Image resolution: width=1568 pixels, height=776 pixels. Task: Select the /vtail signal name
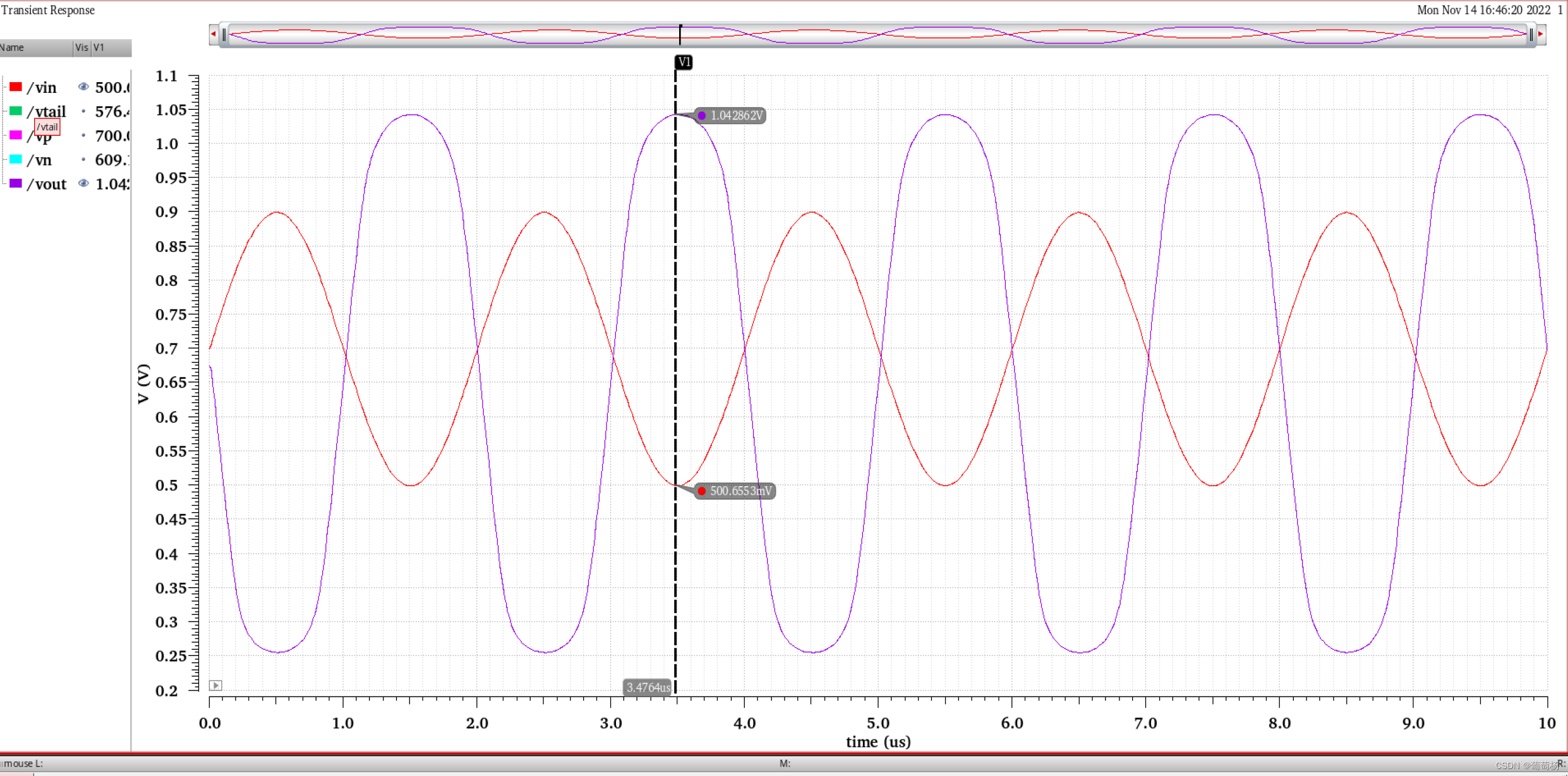[47, 112]
